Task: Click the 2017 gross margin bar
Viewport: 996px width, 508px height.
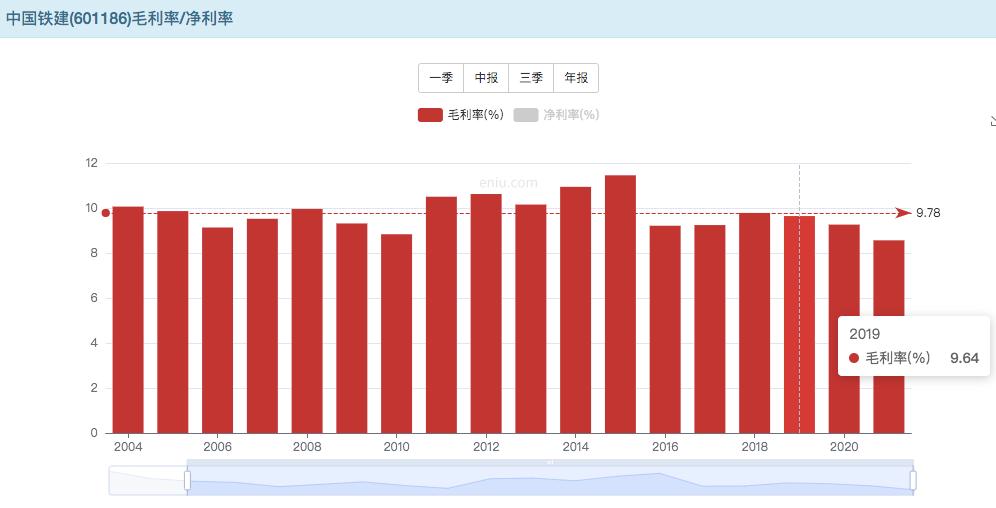Action: (x=710, y=329)
